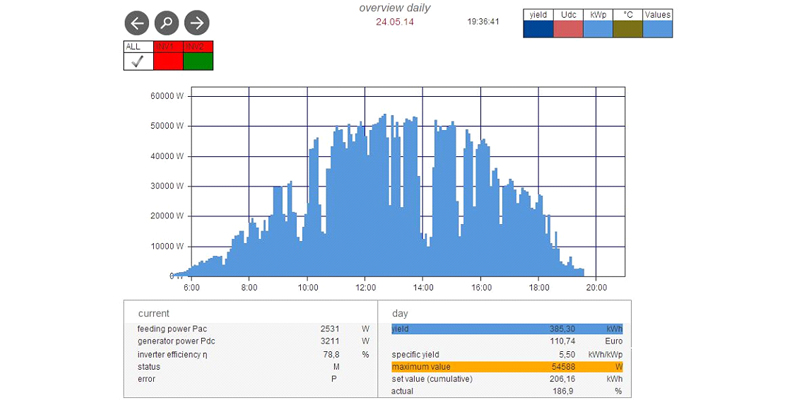Viewport: 800px width, 400px height.
Task: Select the Udc legend label
Action: pyautogui.click(x=568, y=15)
